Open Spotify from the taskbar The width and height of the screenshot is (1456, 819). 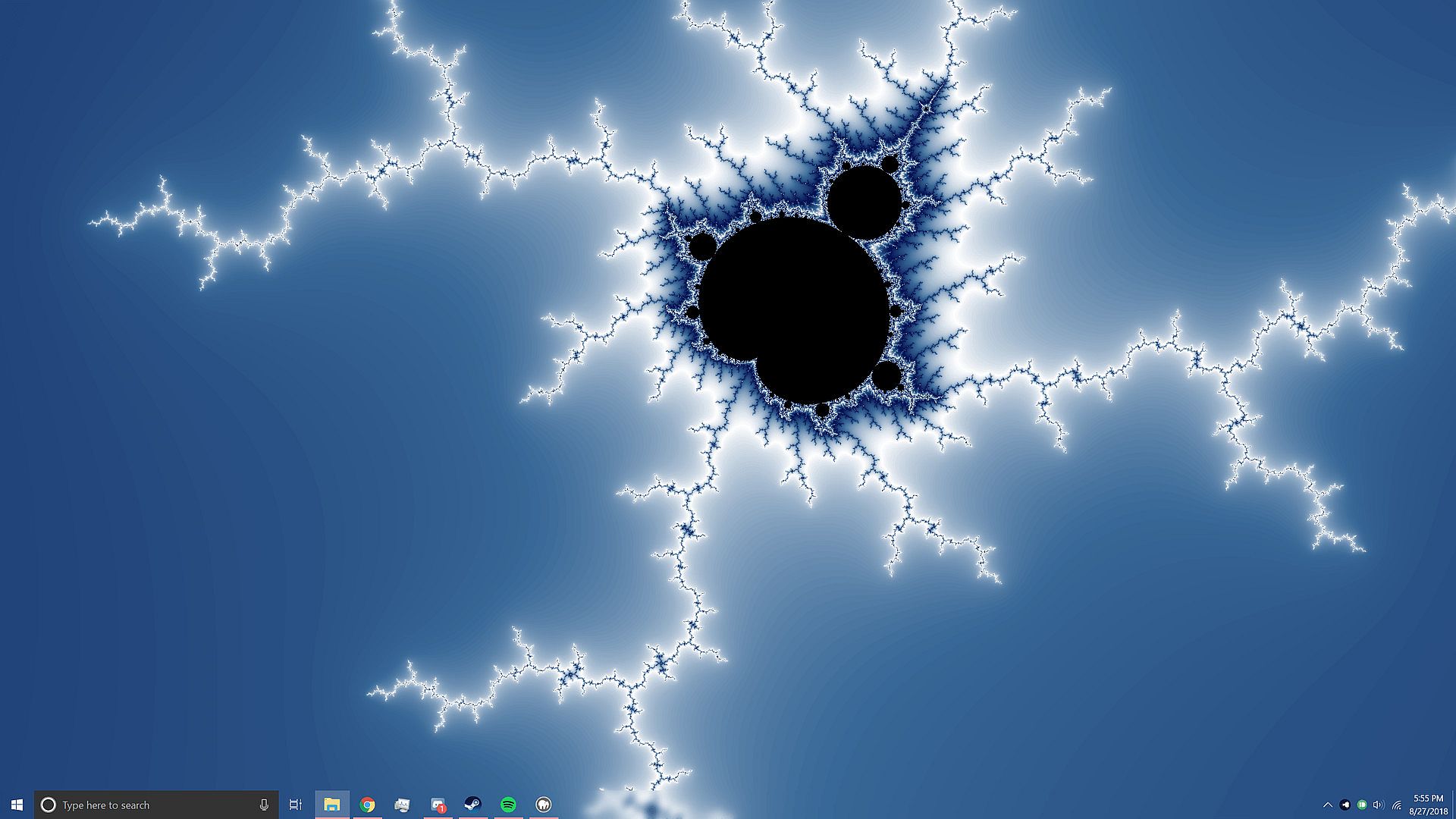click(508, 805)
